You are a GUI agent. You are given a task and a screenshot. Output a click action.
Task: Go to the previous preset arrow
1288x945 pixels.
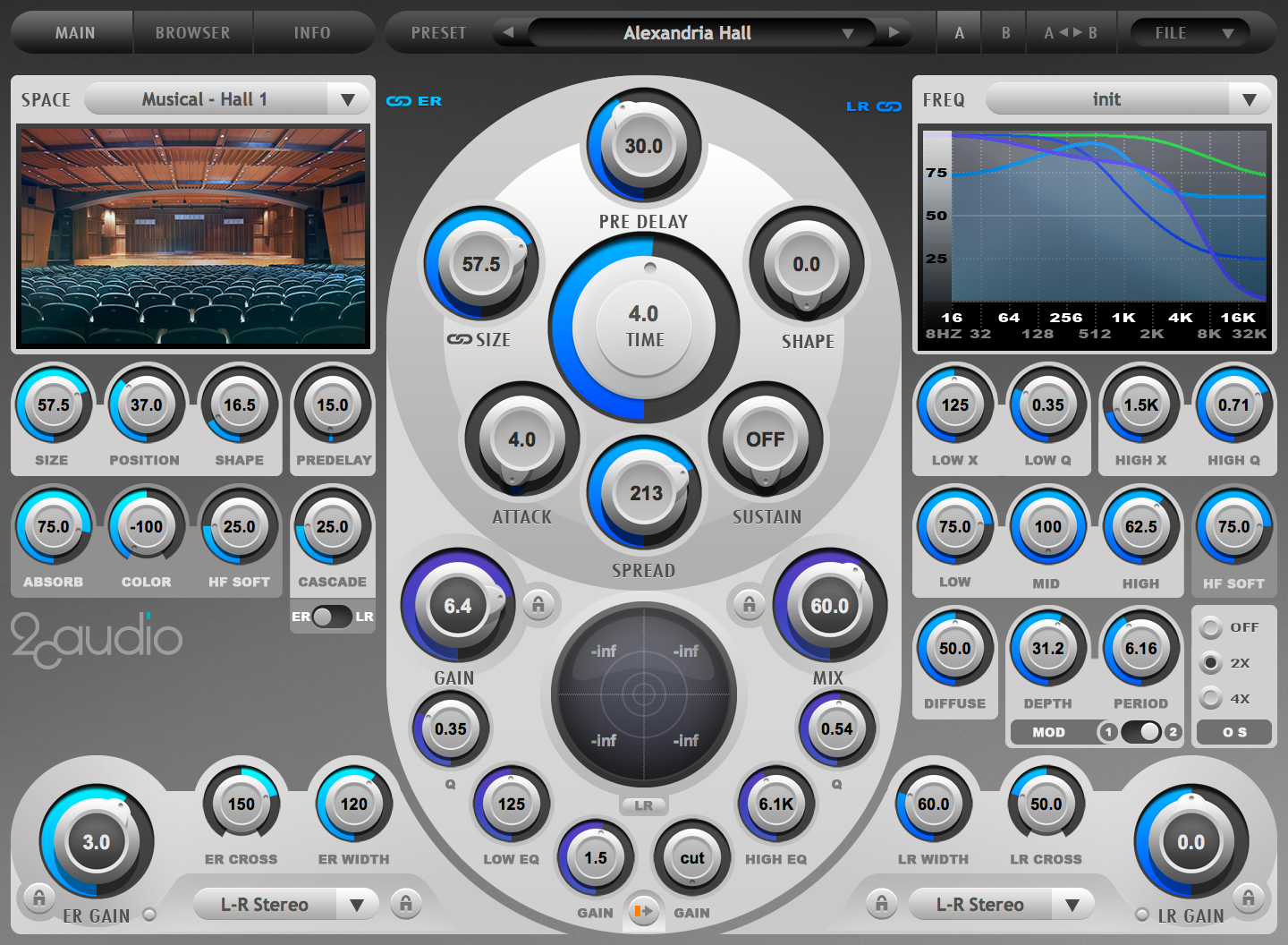(x=508, y=33)
